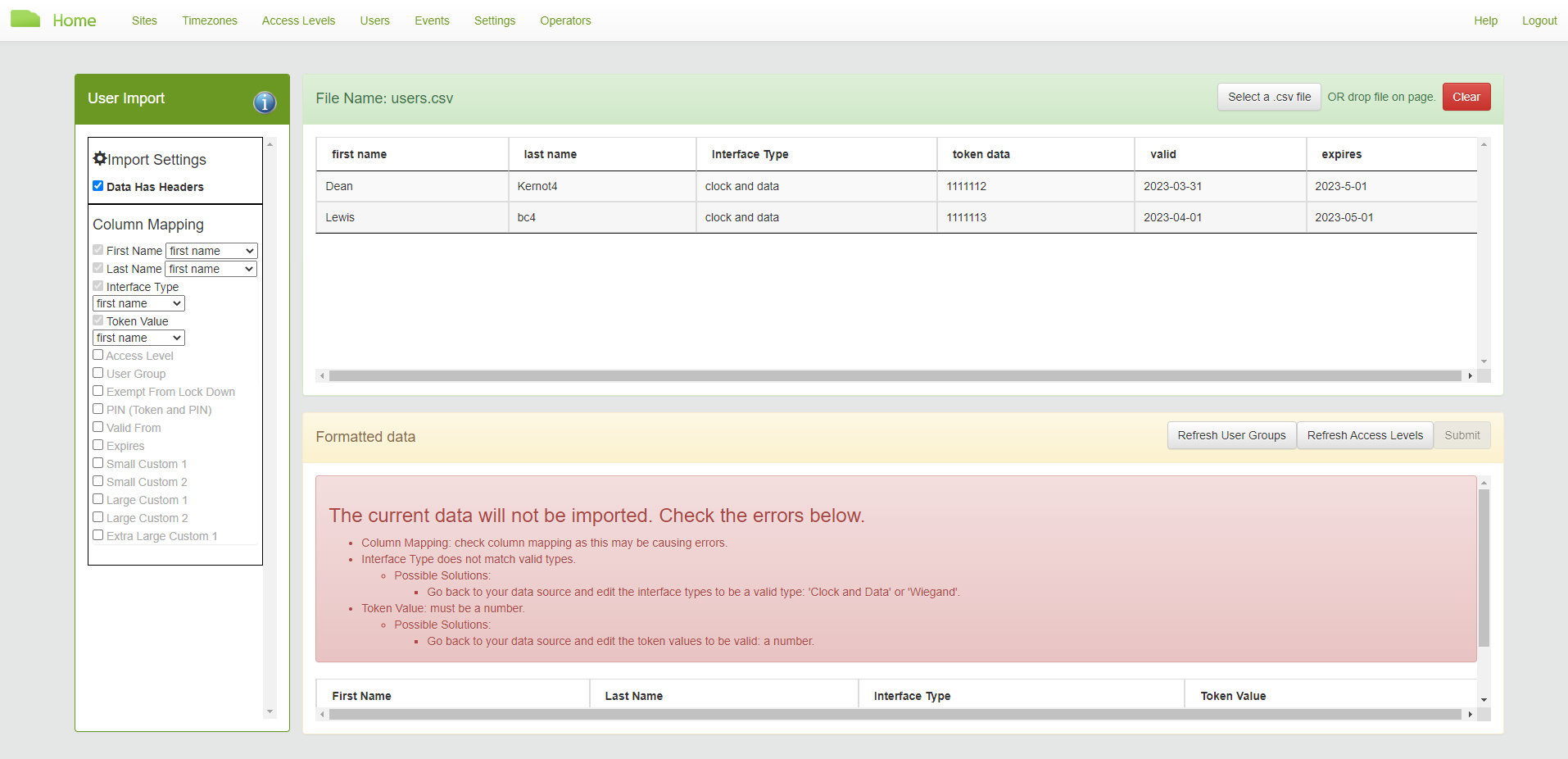1568x759 pixels.
Task: Enable the User Group column mapping
Action: pos(97,372)
